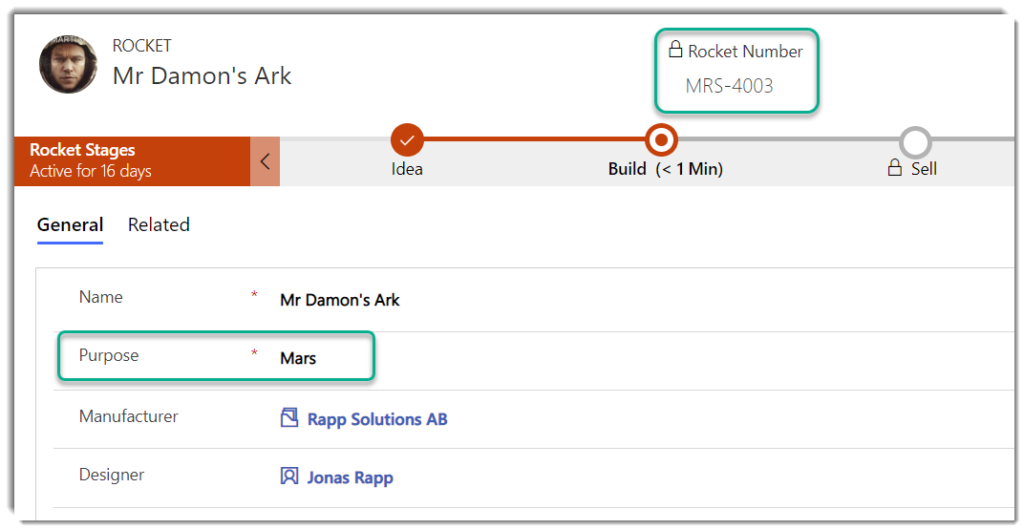
Task: Expand the Build (< 1 Min) stage label
Action: point(665,169)
